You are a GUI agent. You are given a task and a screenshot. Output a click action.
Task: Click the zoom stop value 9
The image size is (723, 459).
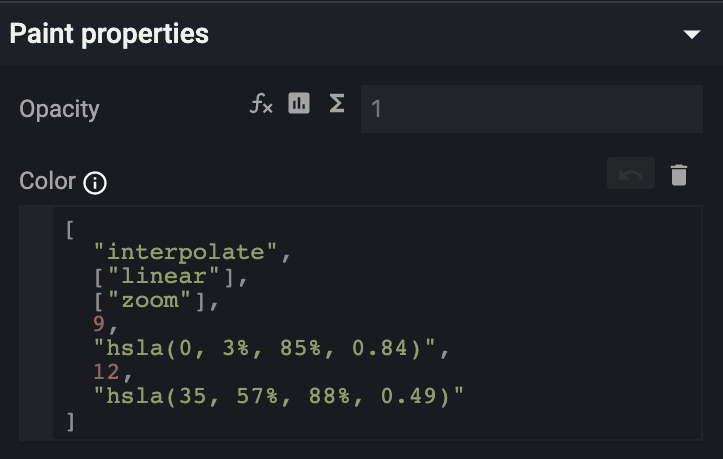99,324
